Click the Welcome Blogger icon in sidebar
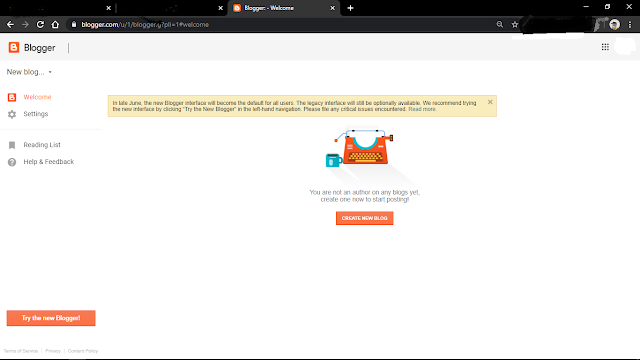Viewport: 640px width, 360px height. [x=12, y=97]
